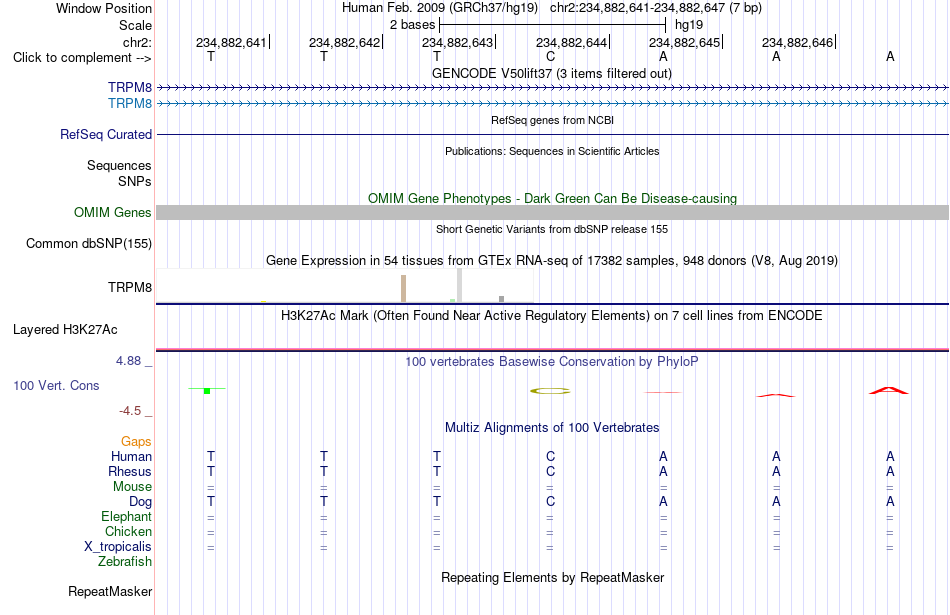950x615 pixels.
Task: Click the chr2 position label 234,882,646
Action: [x=797, y=42]
